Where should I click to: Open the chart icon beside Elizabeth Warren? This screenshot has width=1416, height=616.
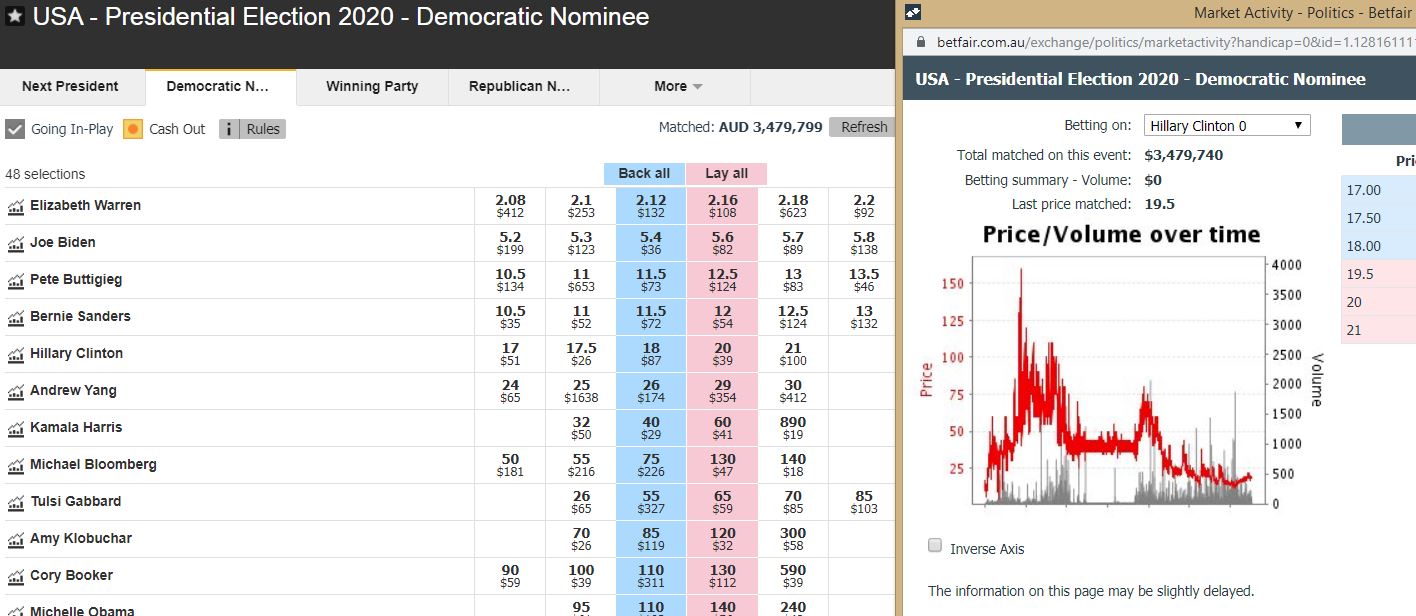(15, 207)
